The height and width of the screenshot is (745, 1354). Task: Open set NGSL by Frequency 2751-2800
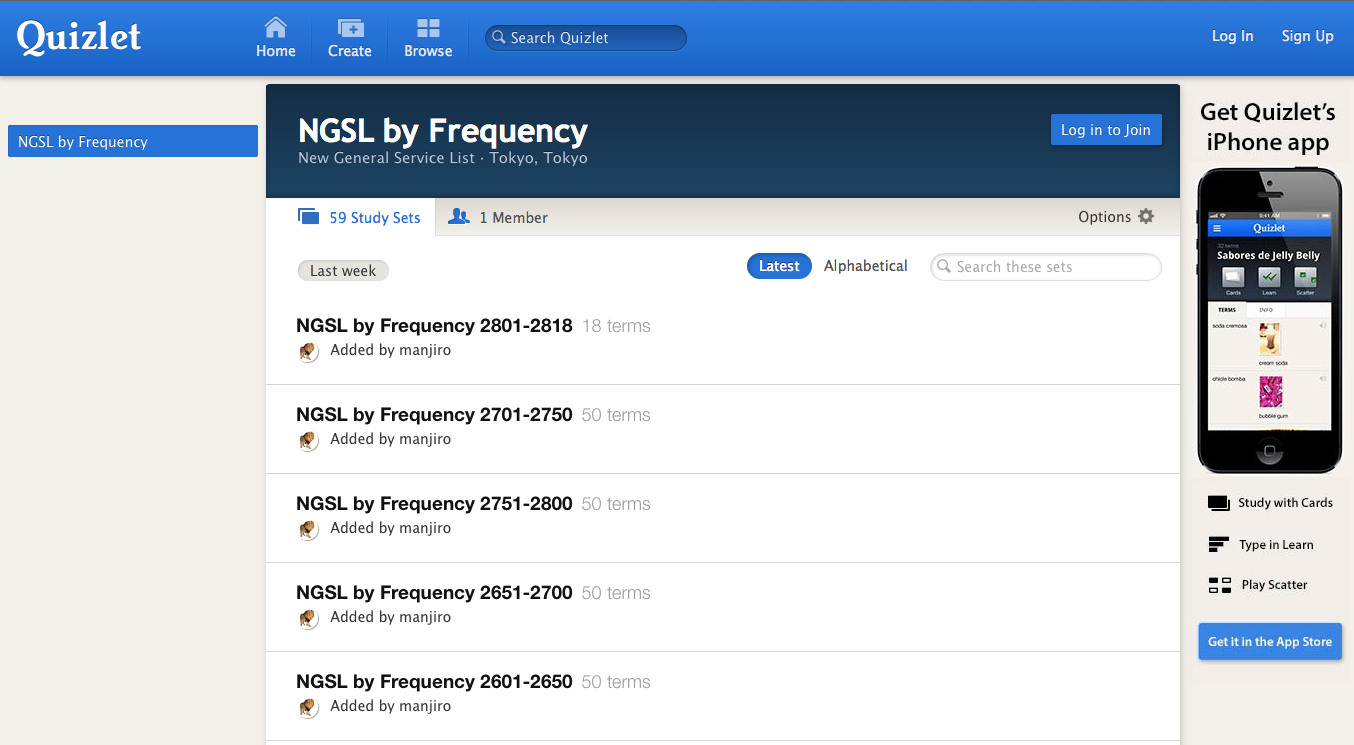point(434,504)
